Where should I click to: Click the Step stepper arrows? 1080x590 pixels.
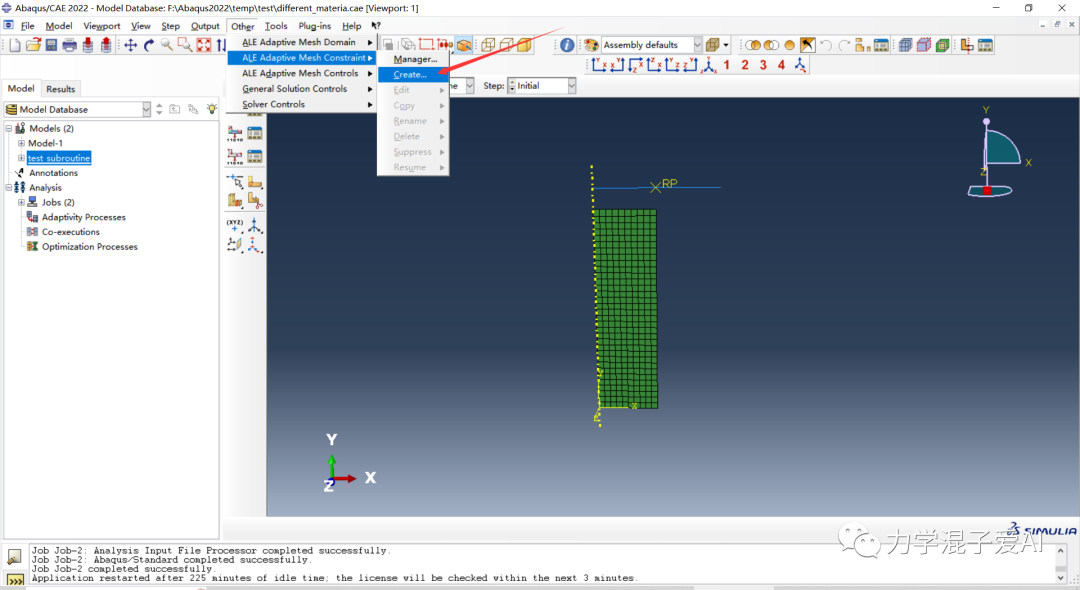coord(512,85)
